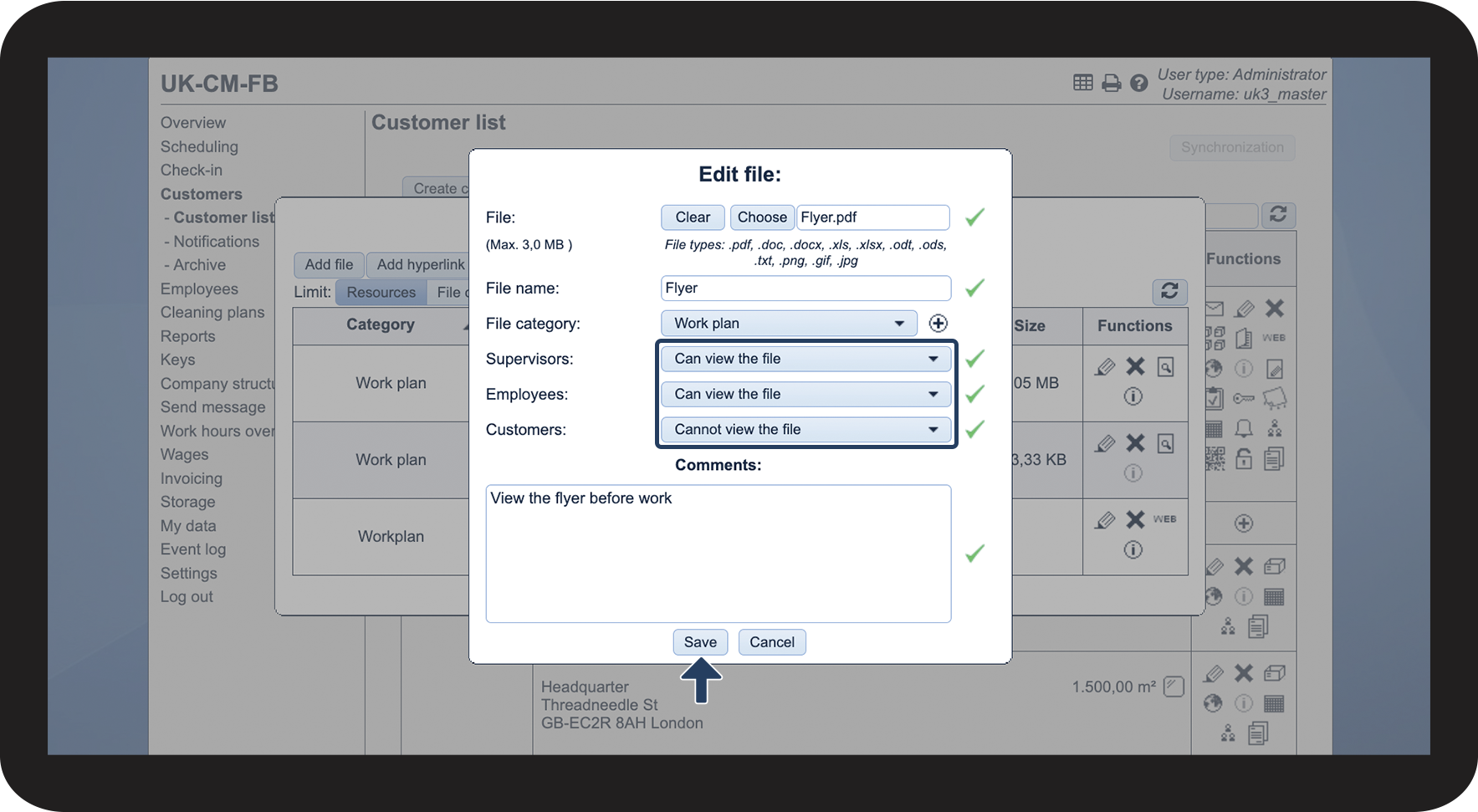
Task: Cancel the Edit file dialog
Action: (x=771, y=642)
